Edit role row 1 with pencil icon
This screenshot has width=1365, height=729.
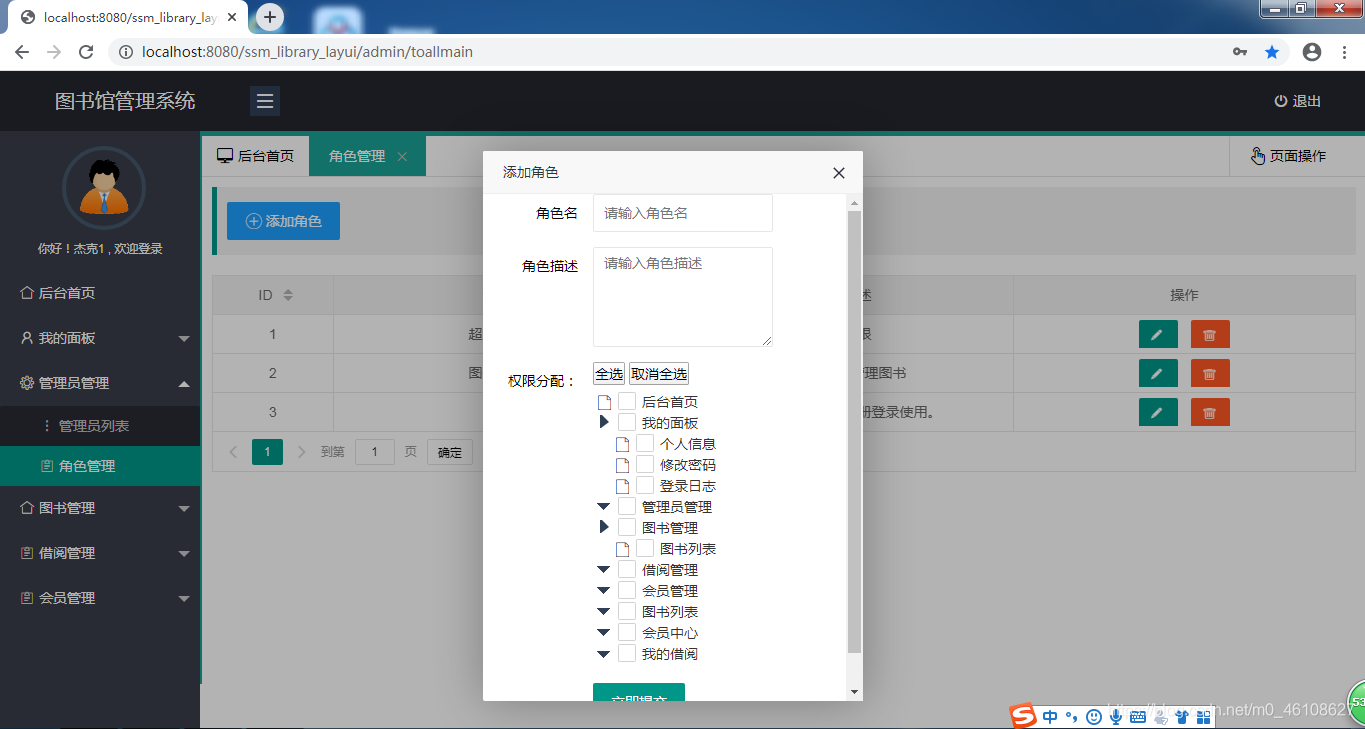click(1158, 334)
